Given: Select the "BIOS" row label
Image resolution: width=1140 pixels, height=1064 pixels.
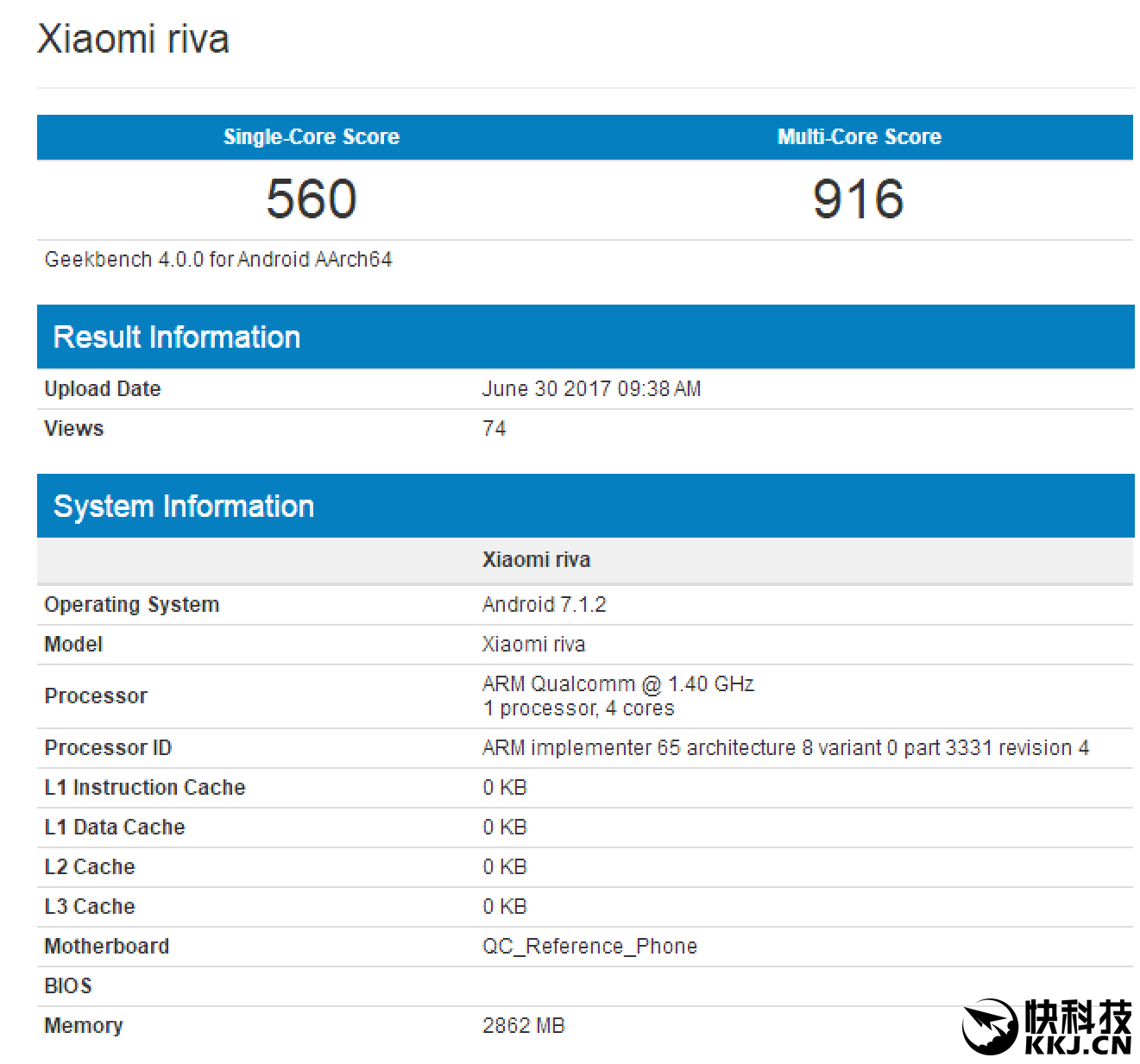Looking at the screenshot, I should pyautogui.click(x=68, y=985).
